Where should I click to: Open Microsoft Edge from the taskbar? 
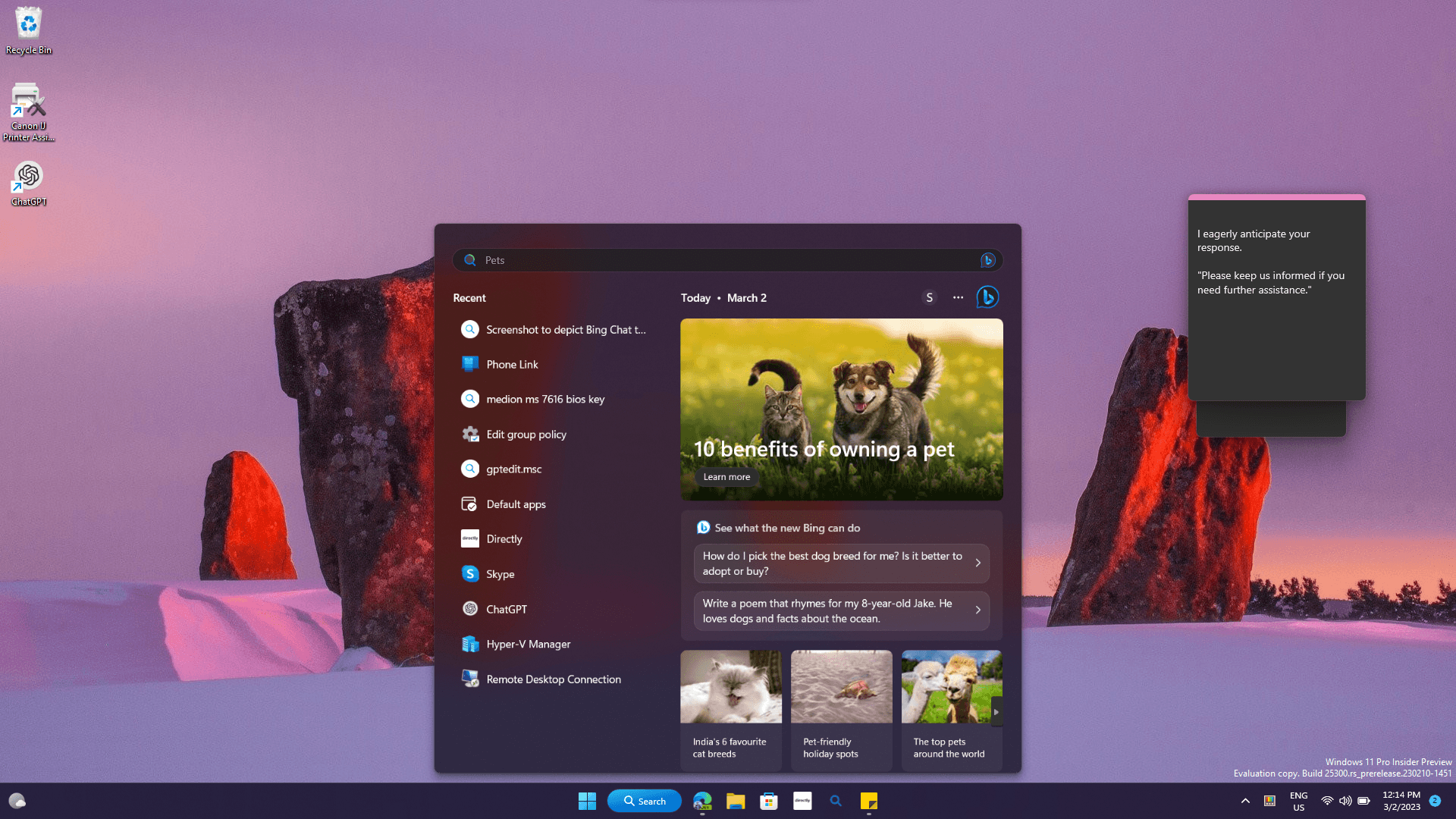click(x=702, y=801)
